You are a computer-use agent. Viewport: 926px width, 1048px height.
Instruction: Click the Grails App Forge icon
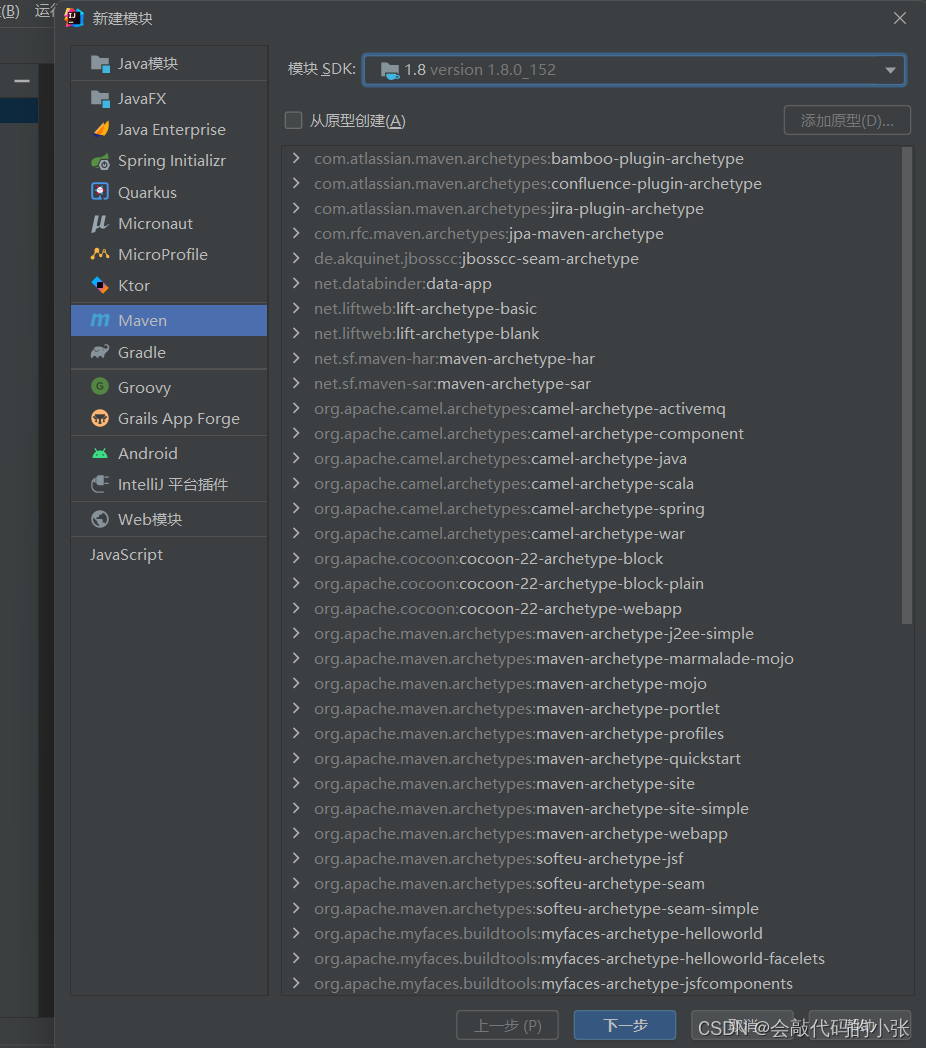[100, 418]
